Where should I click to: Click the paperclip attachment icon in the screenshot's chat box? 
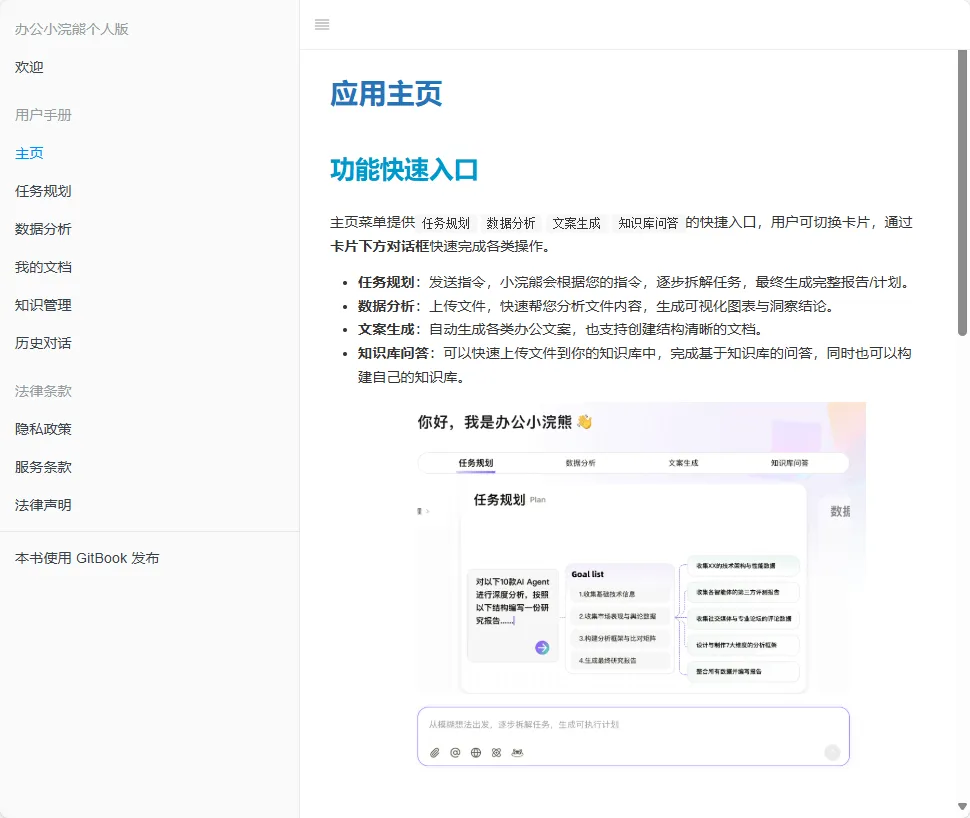(435, 752)
